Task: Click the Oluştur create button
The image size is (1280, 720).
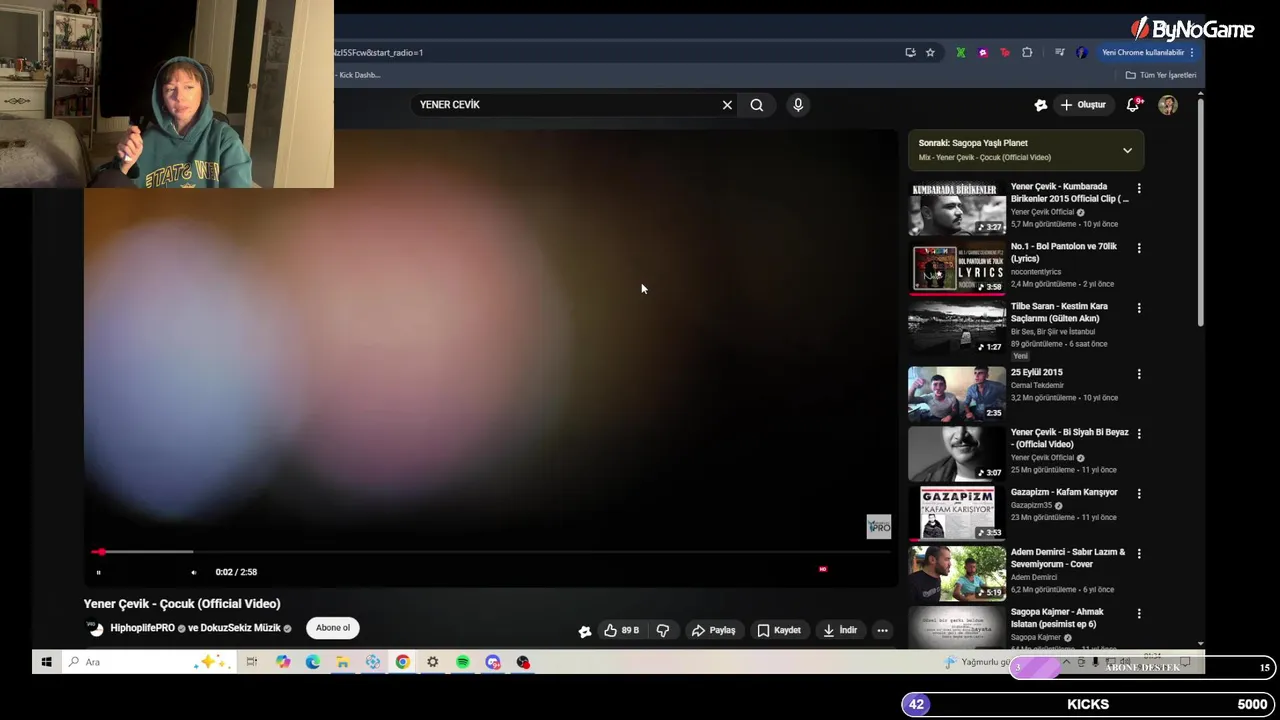Action: [1083, 105]
